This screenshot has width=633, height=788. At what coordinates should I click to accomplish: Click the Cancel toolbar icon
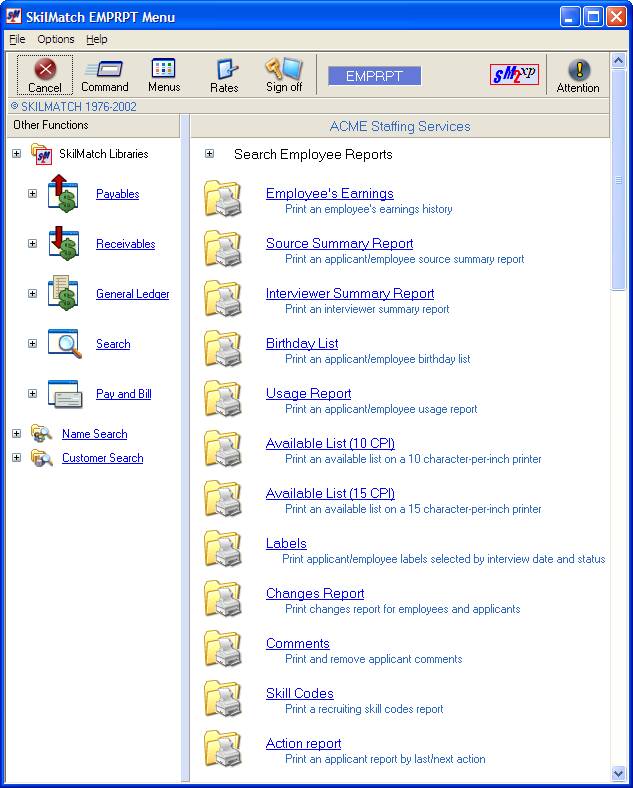tap(45, 69)
